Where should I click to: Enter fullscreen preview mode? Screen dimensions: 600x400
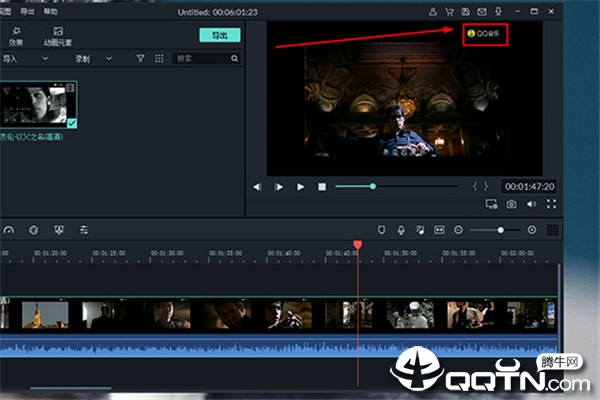(549, 204)
